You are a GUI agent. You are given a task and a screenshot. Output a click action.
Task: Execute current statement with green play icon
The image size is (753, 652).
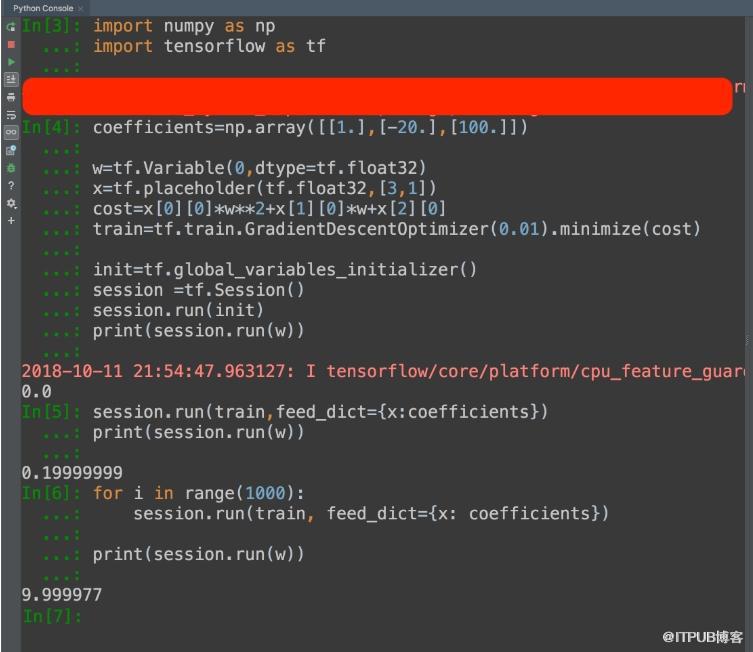[x=11, y=62]
